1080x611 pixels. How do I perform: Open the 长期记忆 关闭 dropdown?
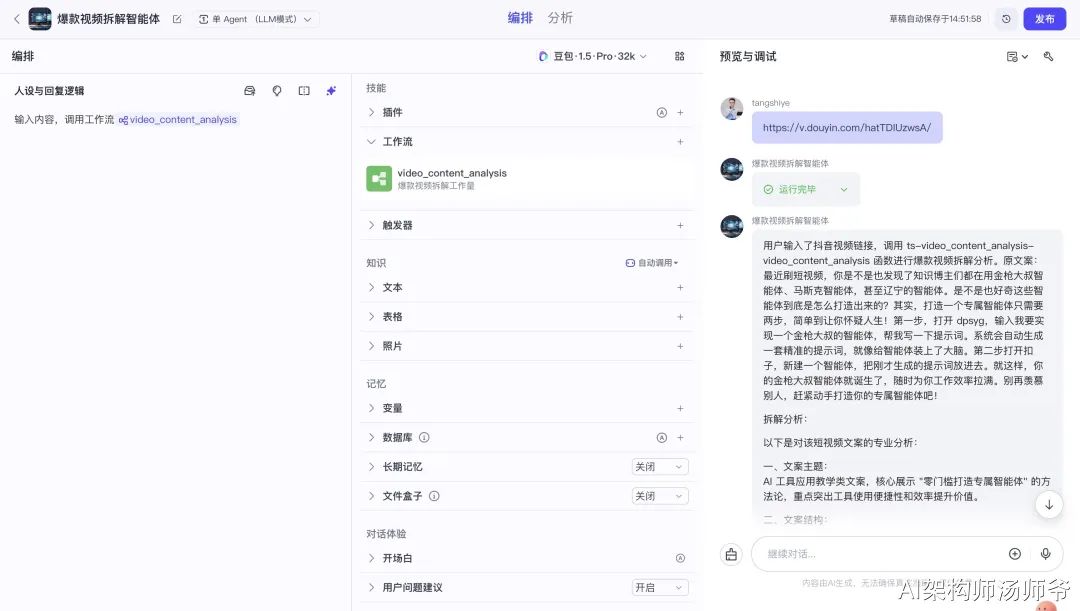click(660, 467)
